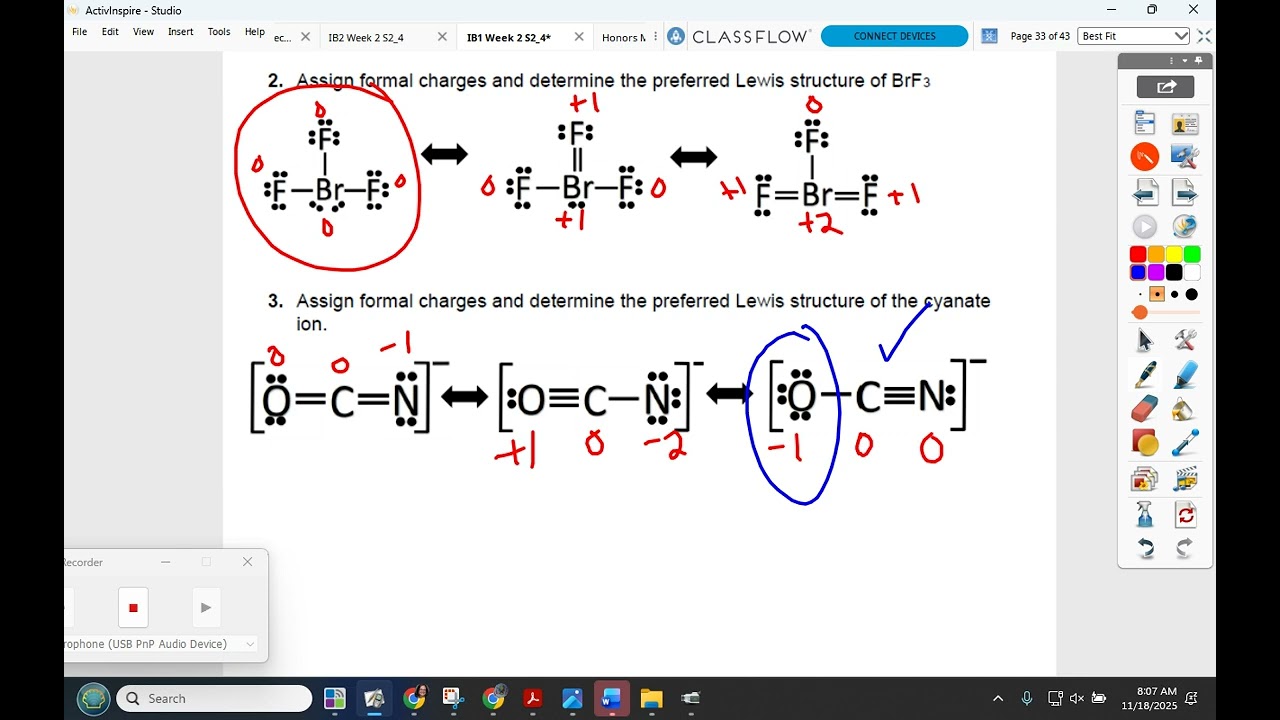The image size is (1280, 720).
Task: Open the Desktop Tools icon
Action: pos(1185,157)
